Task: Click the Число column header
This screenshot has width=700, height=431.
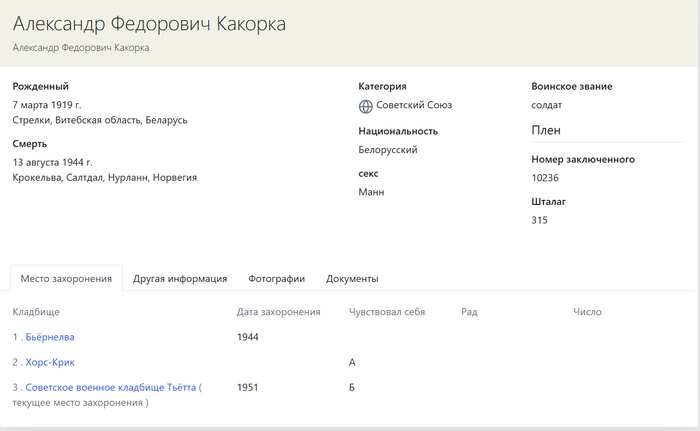Action: pos(587,312)
